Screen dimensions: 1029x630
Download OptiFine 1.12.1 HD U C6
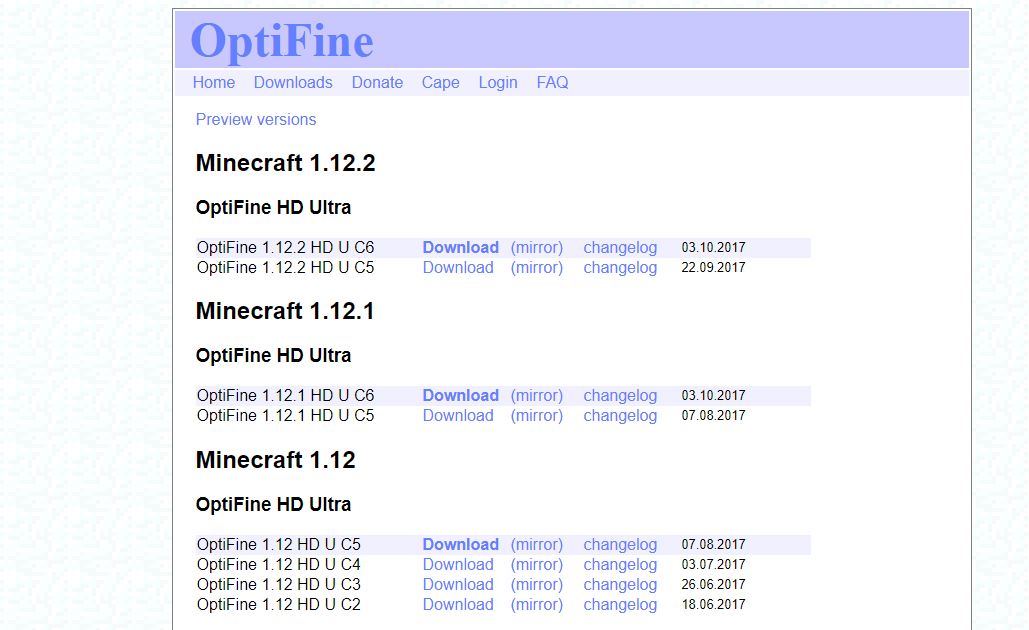pos(461,396)
